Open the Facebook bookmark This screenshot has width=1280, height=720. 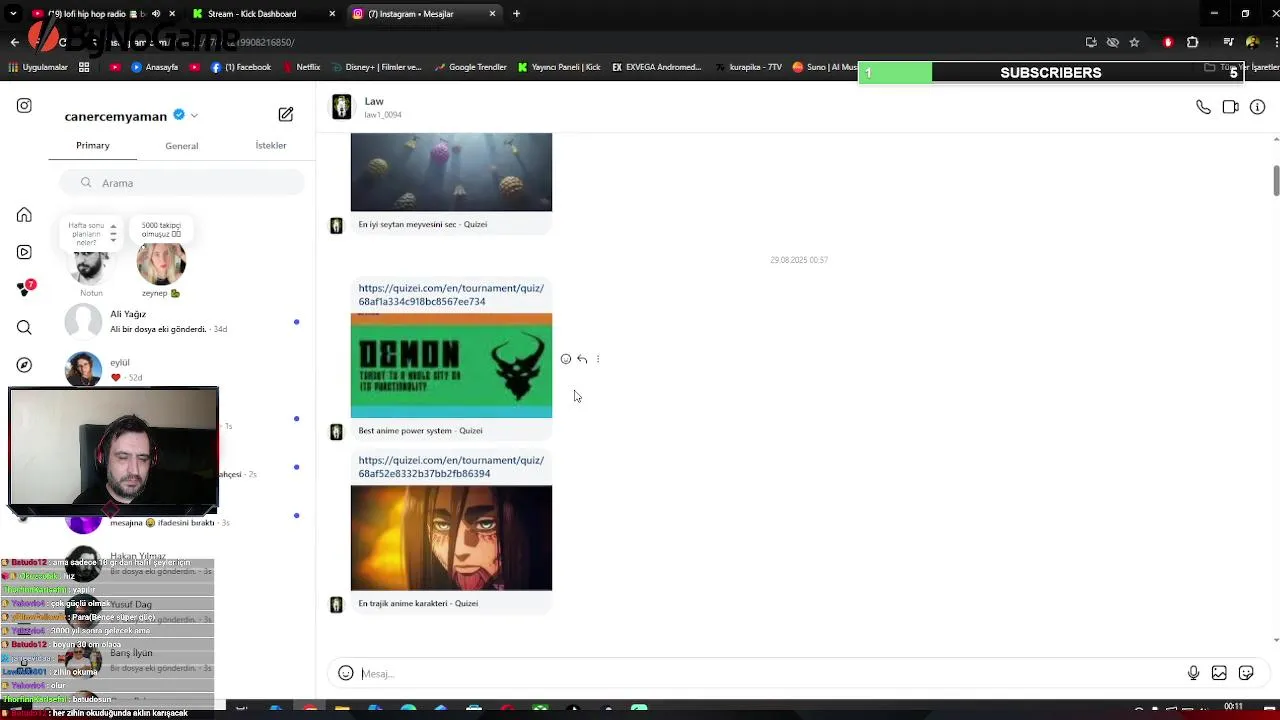[241, 67]
